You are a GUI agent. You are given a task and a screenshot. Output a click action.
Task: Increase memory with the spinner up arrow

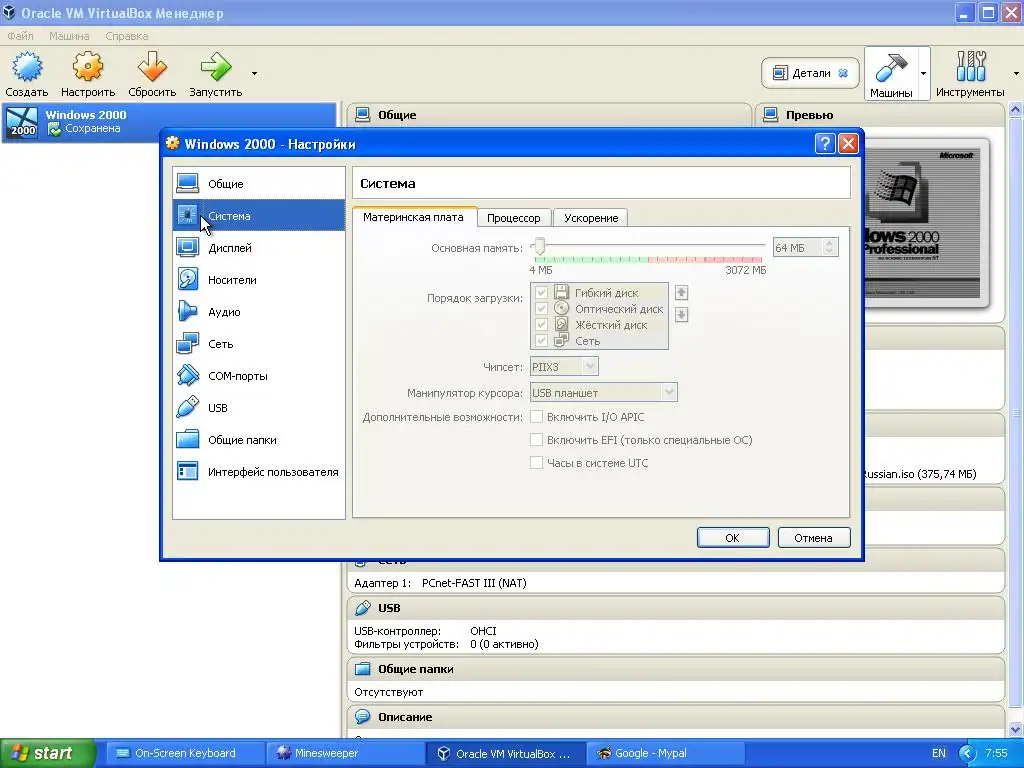coord(830,243)
